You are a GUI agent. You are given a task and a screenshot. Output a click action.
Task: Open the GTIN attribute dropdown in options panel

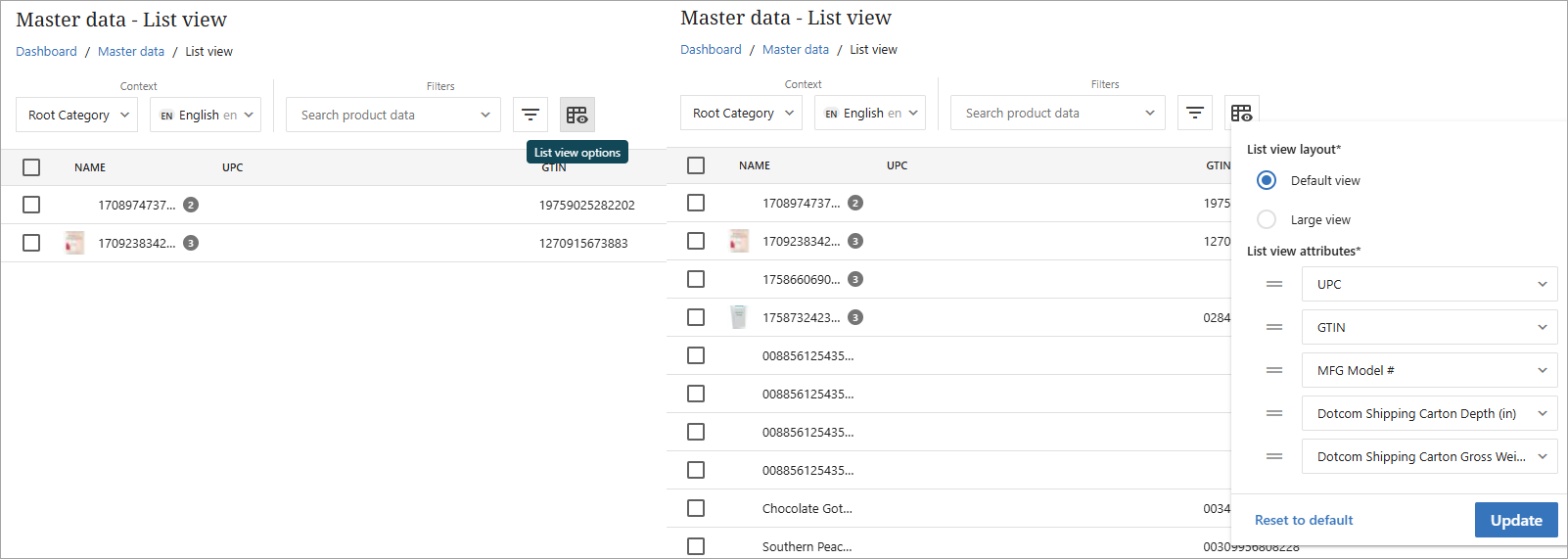click(x=1429, y=327)
